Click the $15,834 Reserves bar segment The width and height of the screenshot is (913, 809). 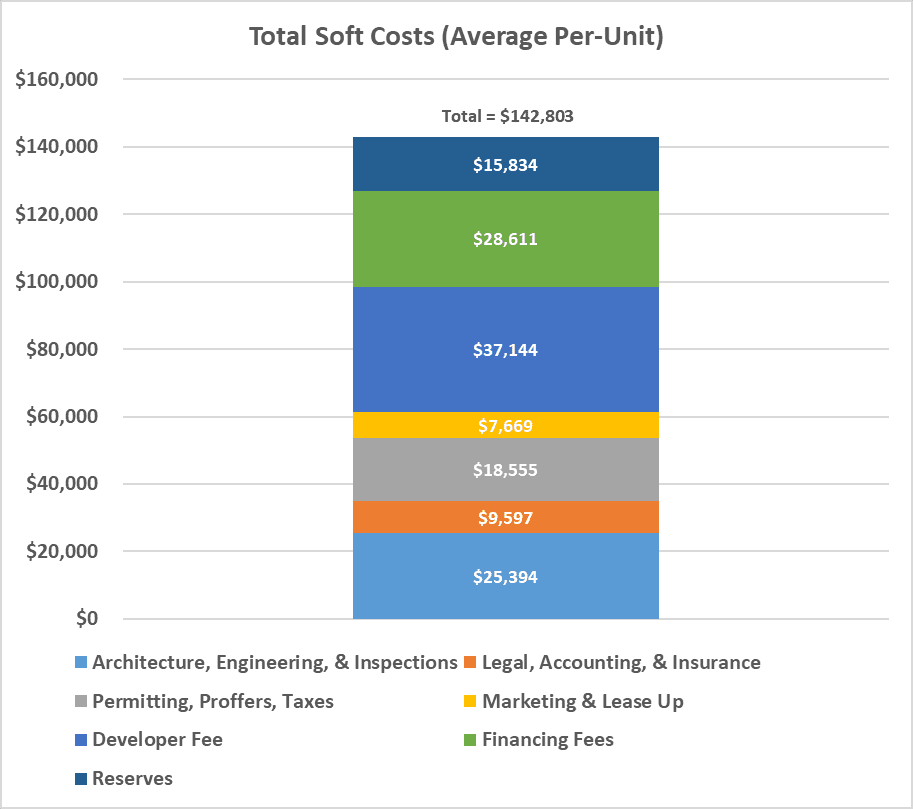[x=505, y=164]
